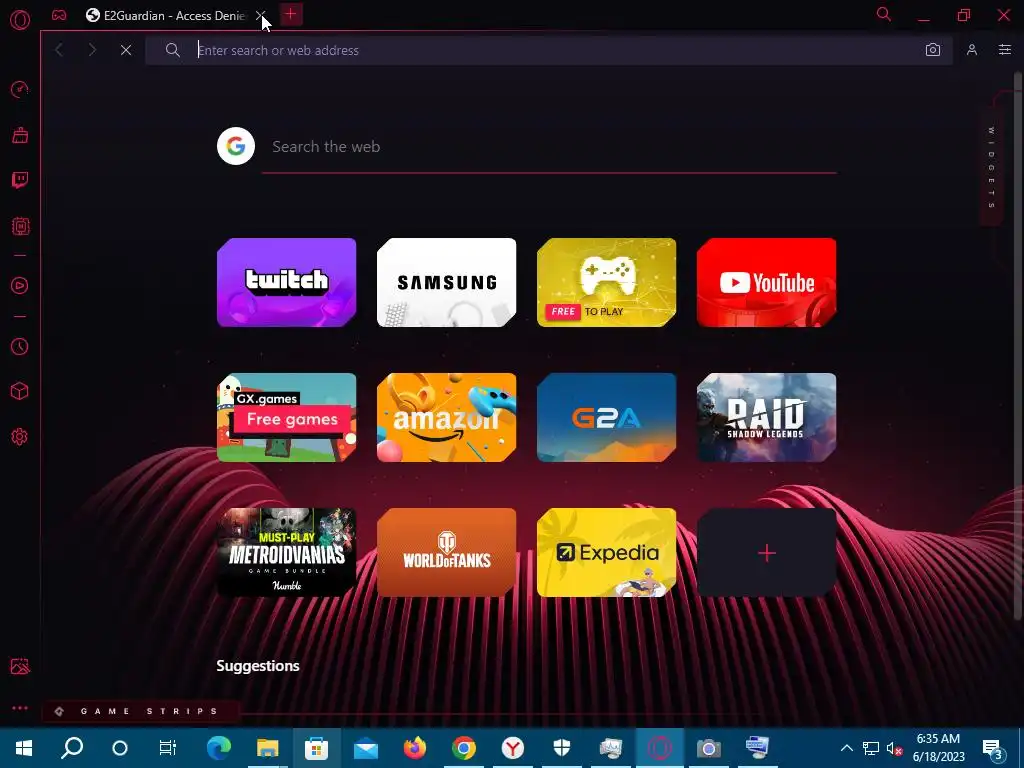Open the G2A speed dial
Screen dimensions: 1024x768
pyautogui.click(x=607, y=417)
